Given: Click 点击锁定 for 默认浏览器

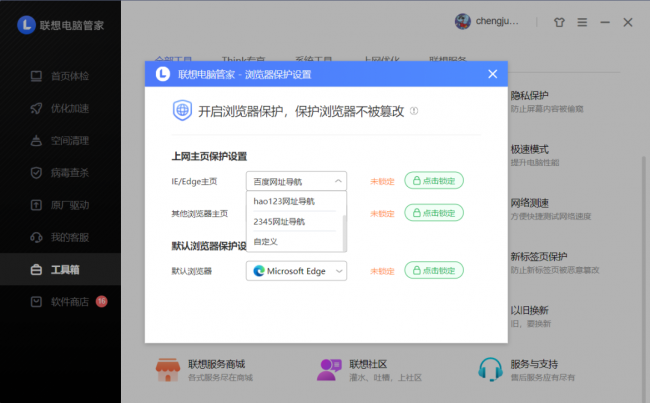Looking at the screenshot, I should 434,270.
